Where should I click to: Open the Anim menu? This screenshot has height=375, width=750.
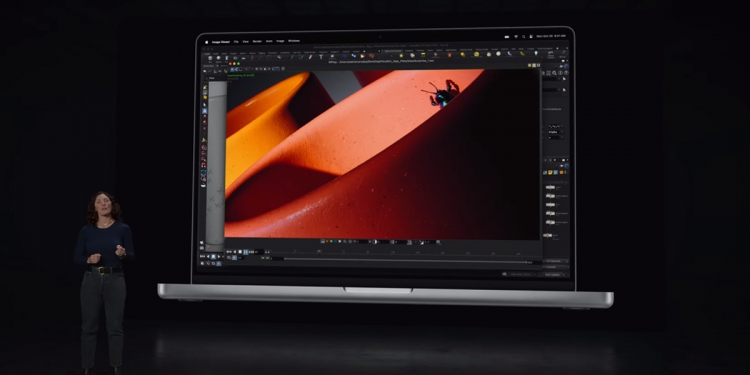pos(269,42)
